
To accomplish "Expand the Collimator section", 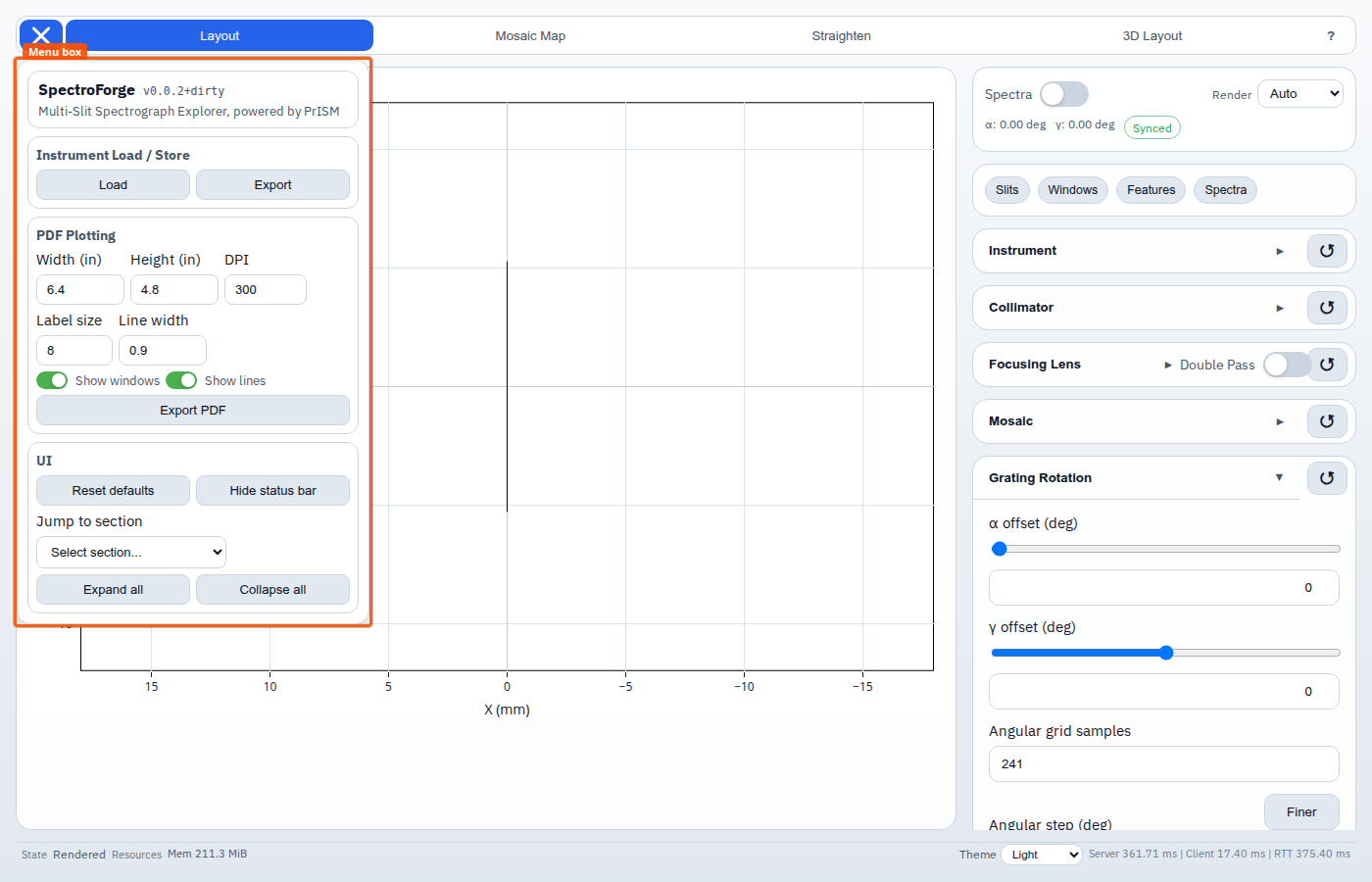I will [1137, 308].
